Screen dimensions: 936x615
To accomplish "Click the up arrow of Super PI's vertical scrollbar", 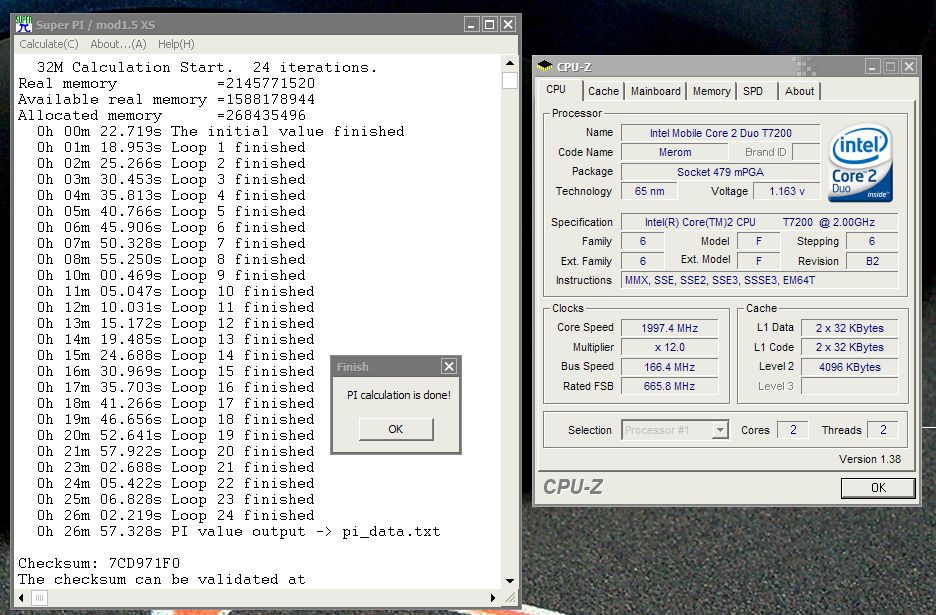I will pyautogui.click(x=510, y=63).
